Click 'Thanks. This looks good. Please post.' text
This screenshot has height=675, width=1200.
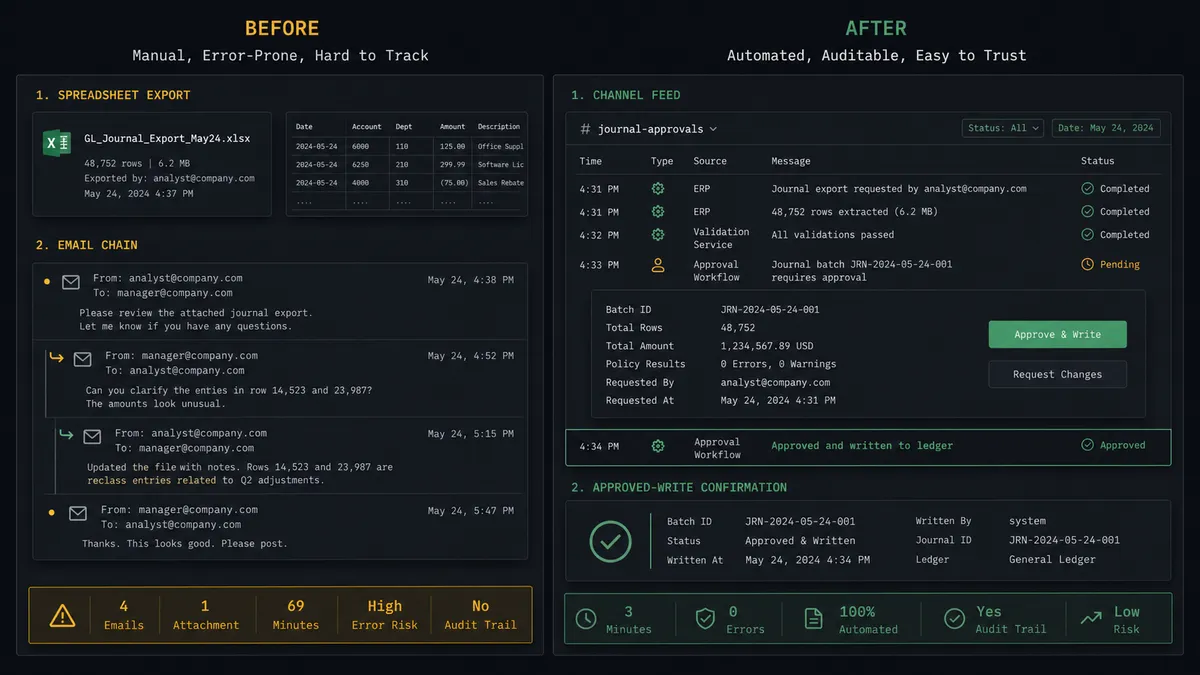pyautogui.click(x=184, y=544)
